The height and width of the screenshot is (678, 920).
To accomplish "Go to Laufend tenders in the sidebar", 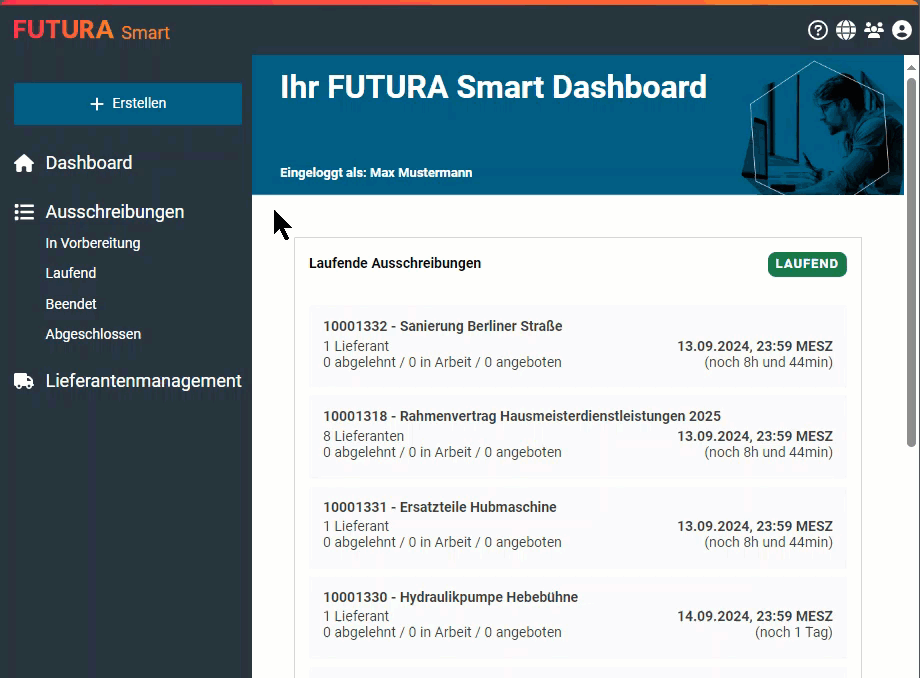I will click(71, 273).
